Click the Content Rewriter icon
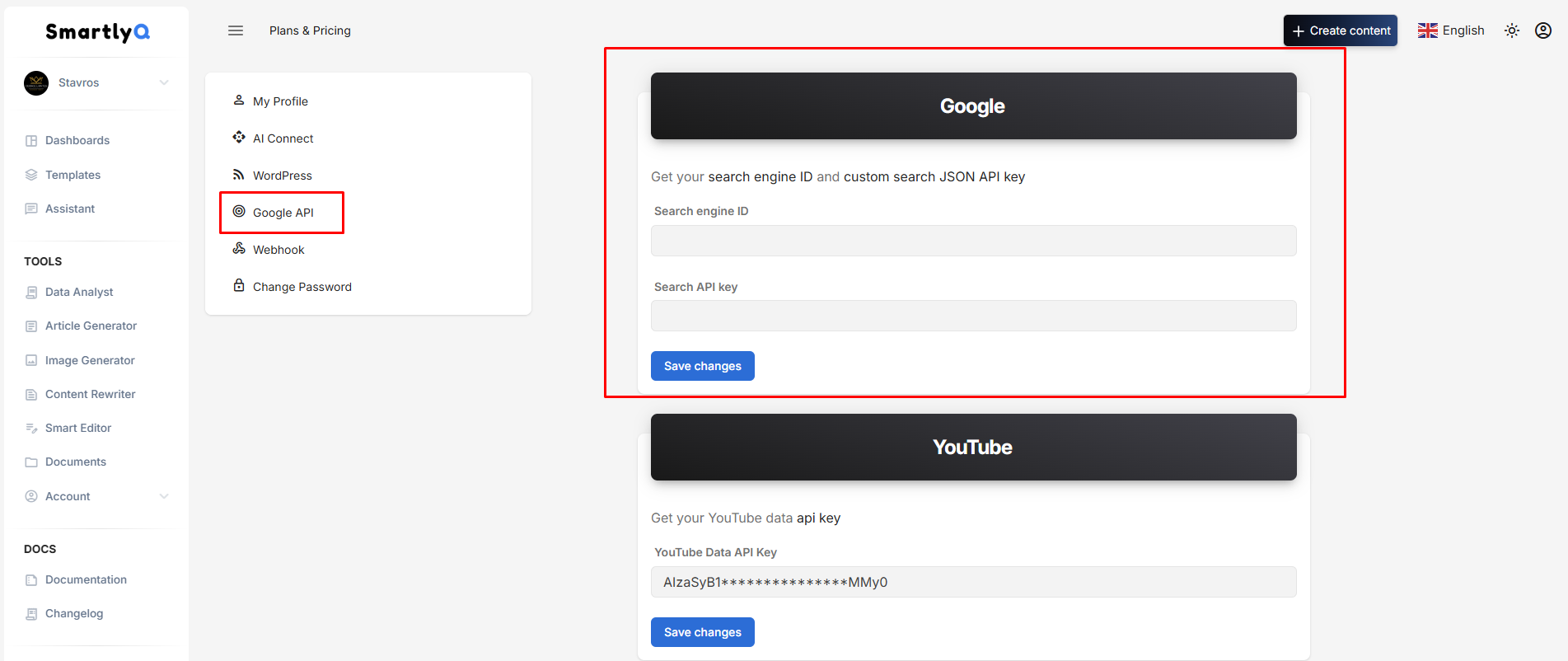 [x=31, y=395]
